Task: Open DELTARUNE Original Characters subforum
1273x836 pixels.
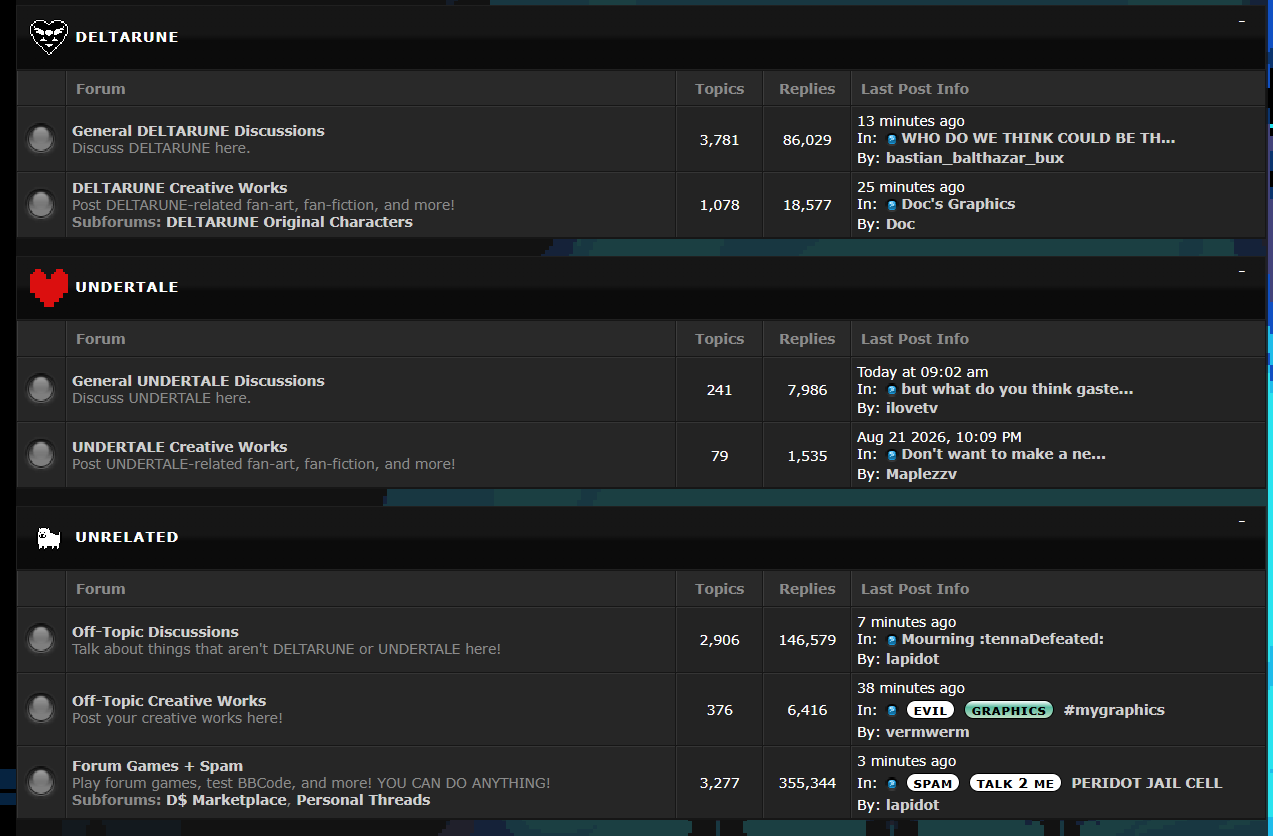Action: 289,222
